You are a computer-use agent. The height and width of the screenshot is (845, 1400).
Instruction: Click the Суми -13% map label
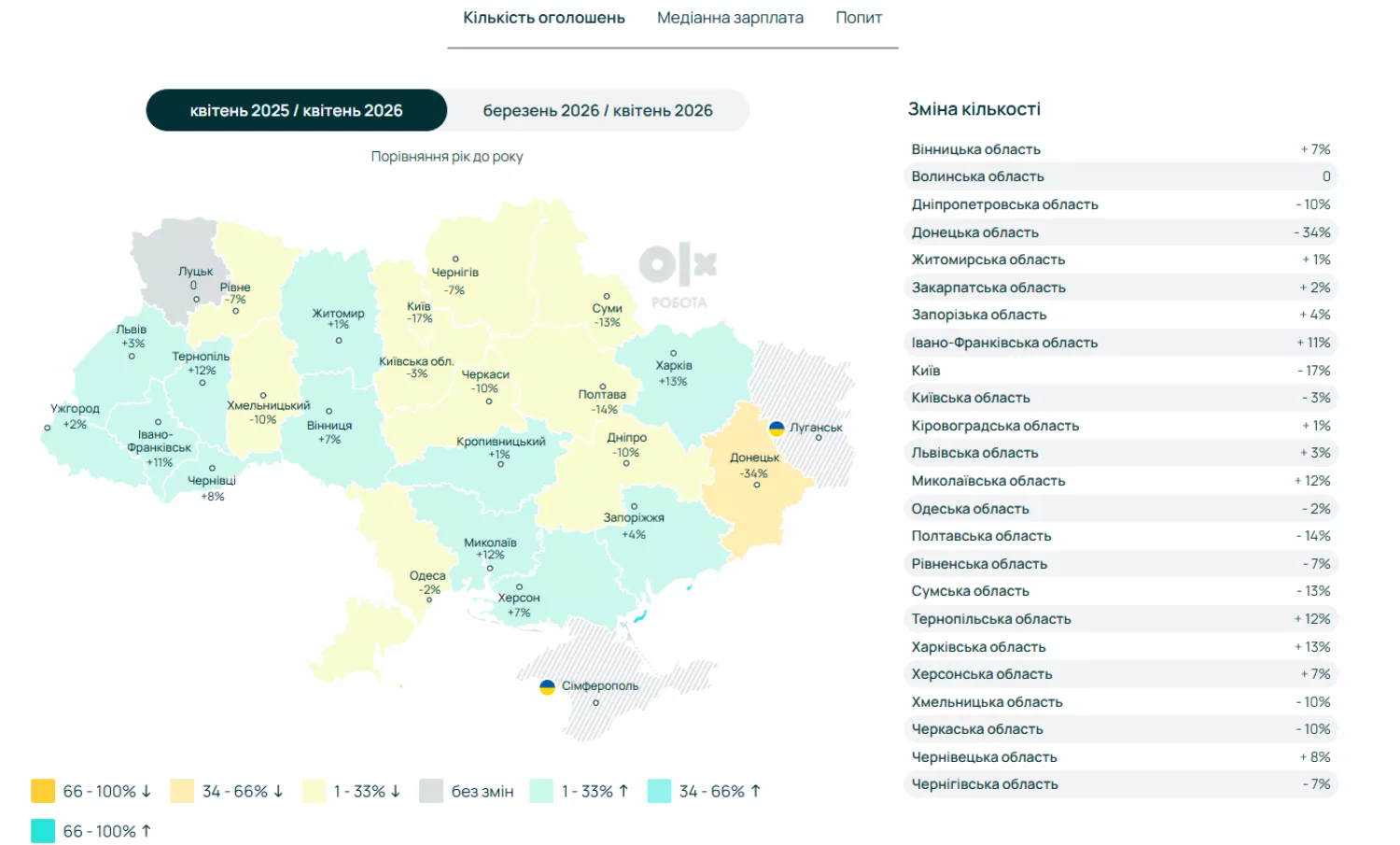tap(607, 315)
